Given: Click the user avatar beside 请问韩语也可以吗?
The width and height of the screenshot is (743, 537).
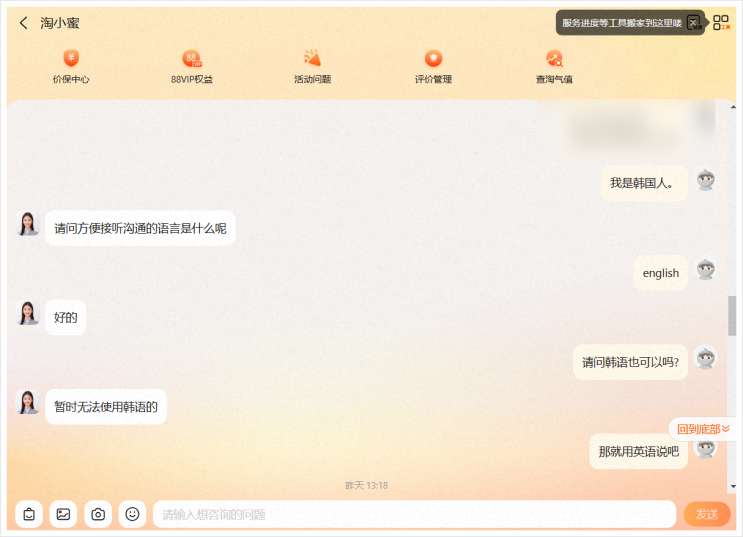Looking at the screenshot, I should click(706, 358).
